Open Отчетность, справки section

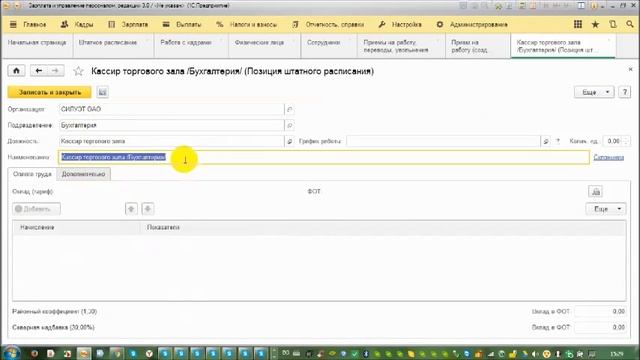[x=328, y=24]
